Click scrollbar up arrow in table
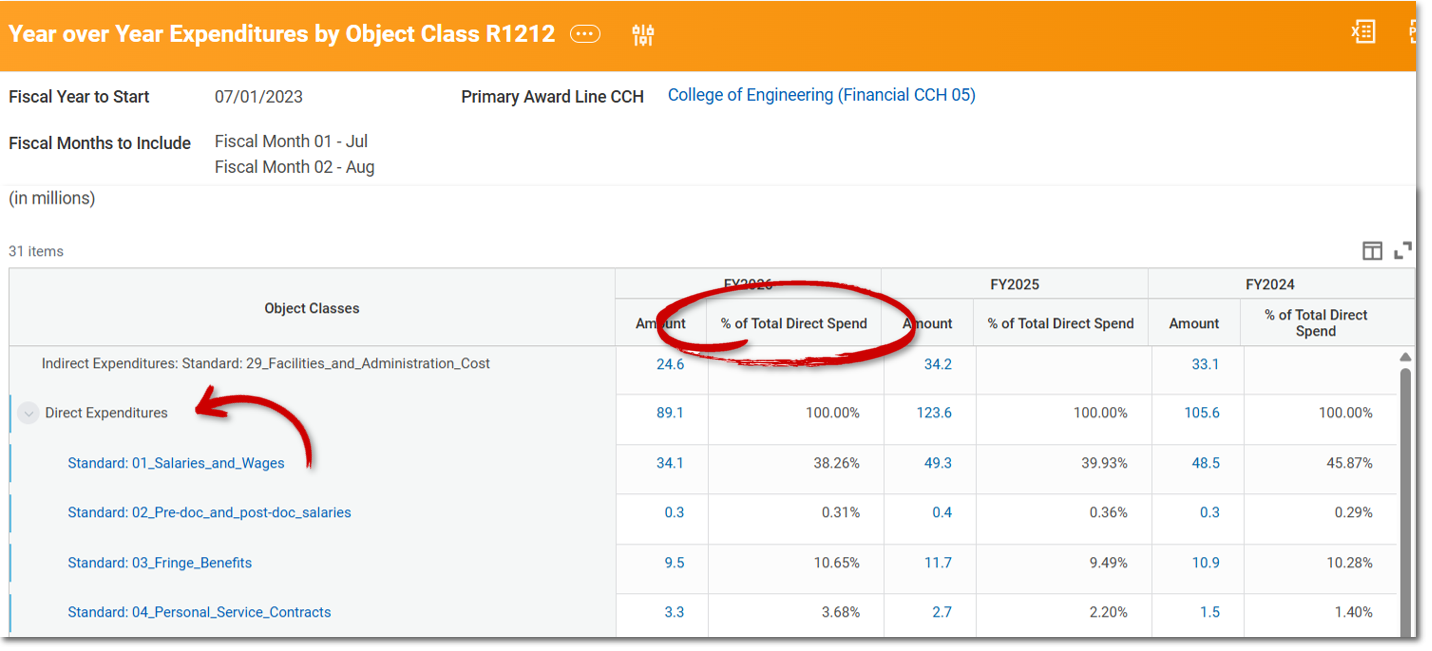 coord(1405,358)
